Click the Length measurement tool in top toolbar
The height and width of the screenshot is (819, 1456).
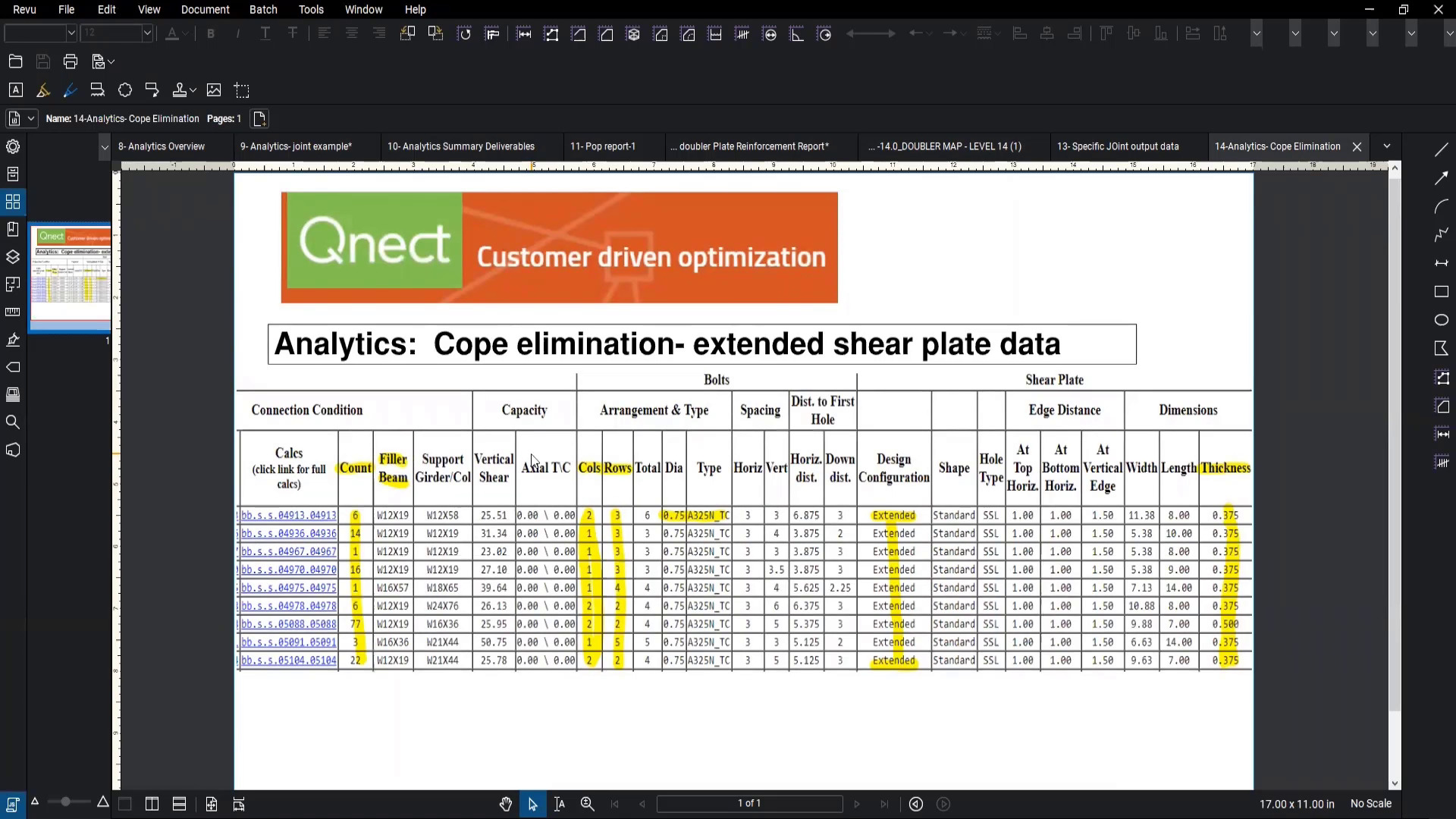pyautogui.click(x=524, y=33)
